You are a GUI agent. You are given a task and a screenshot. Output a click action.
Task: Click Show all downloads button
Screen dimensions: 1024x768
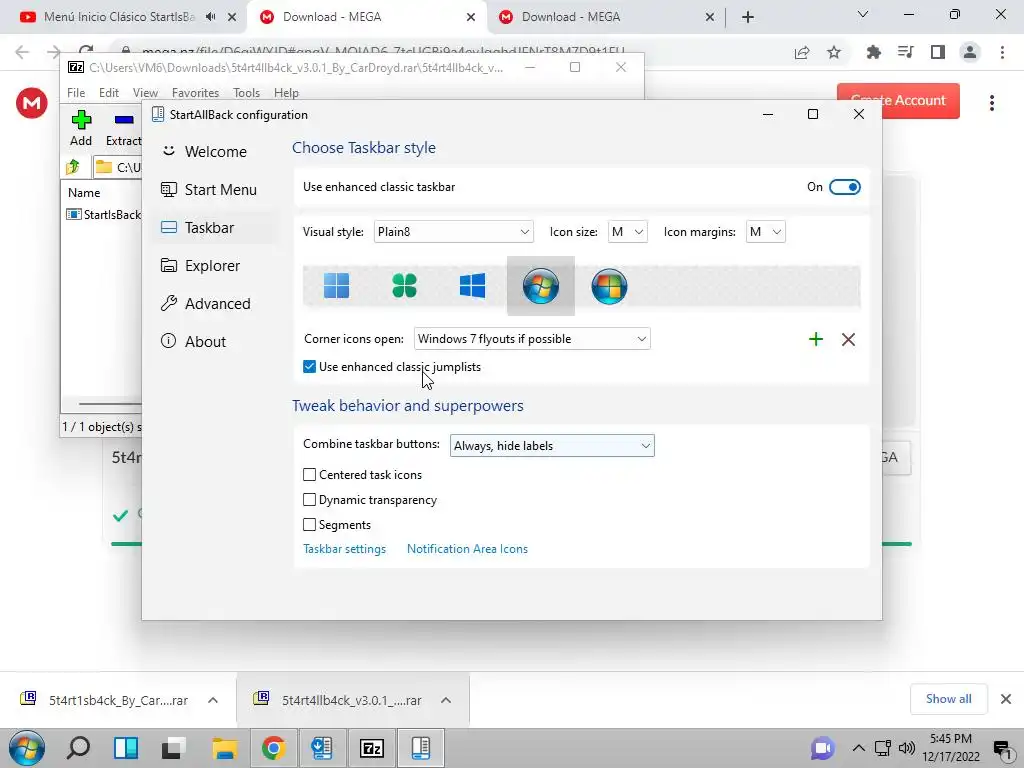pyautogui.click(x=948, y=699)
